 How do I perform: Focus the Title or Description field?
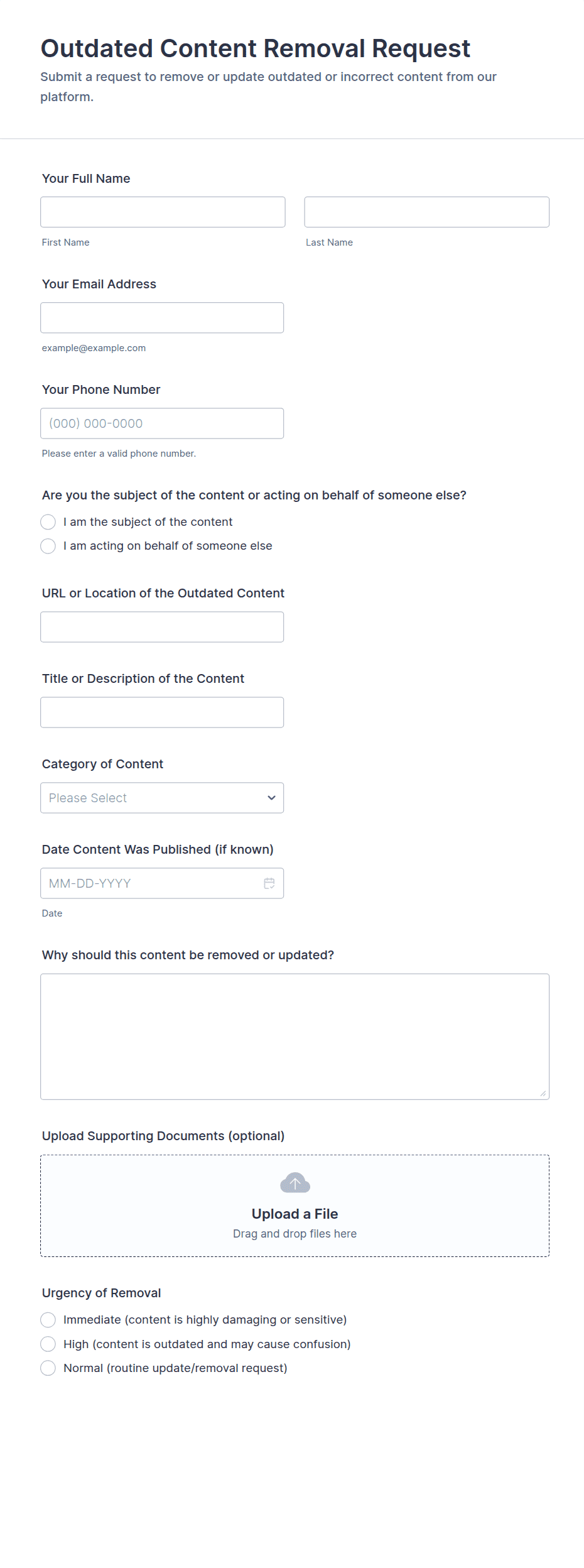point(161,712)
